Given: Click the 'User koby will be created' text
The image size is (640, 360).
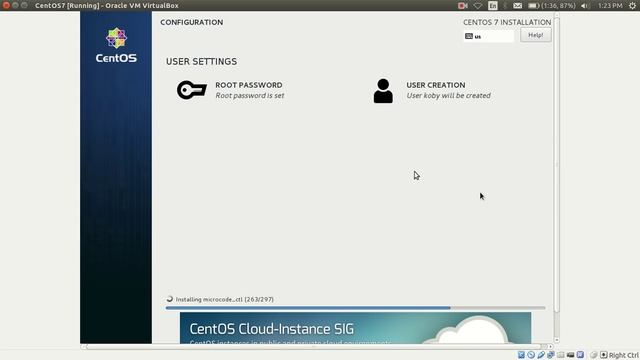Looking at the screenshot, I should click(448, 96).
